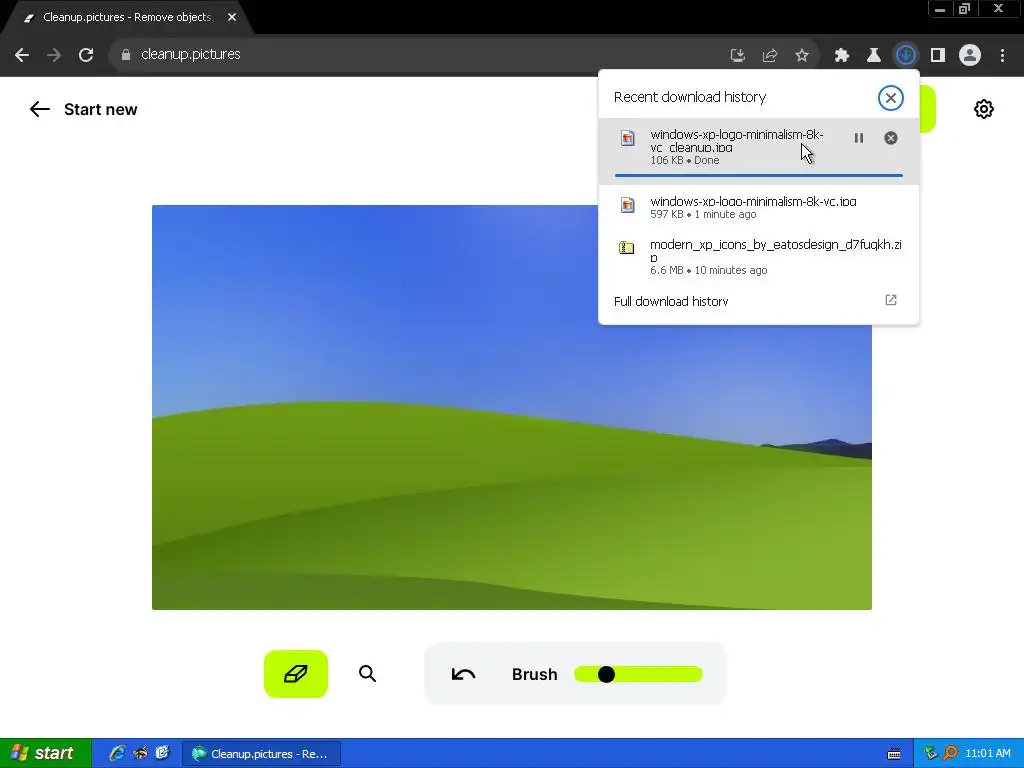1024x768 pixels.
Task: Pause the cleanup.jpg download
Action: click(859, 138)
